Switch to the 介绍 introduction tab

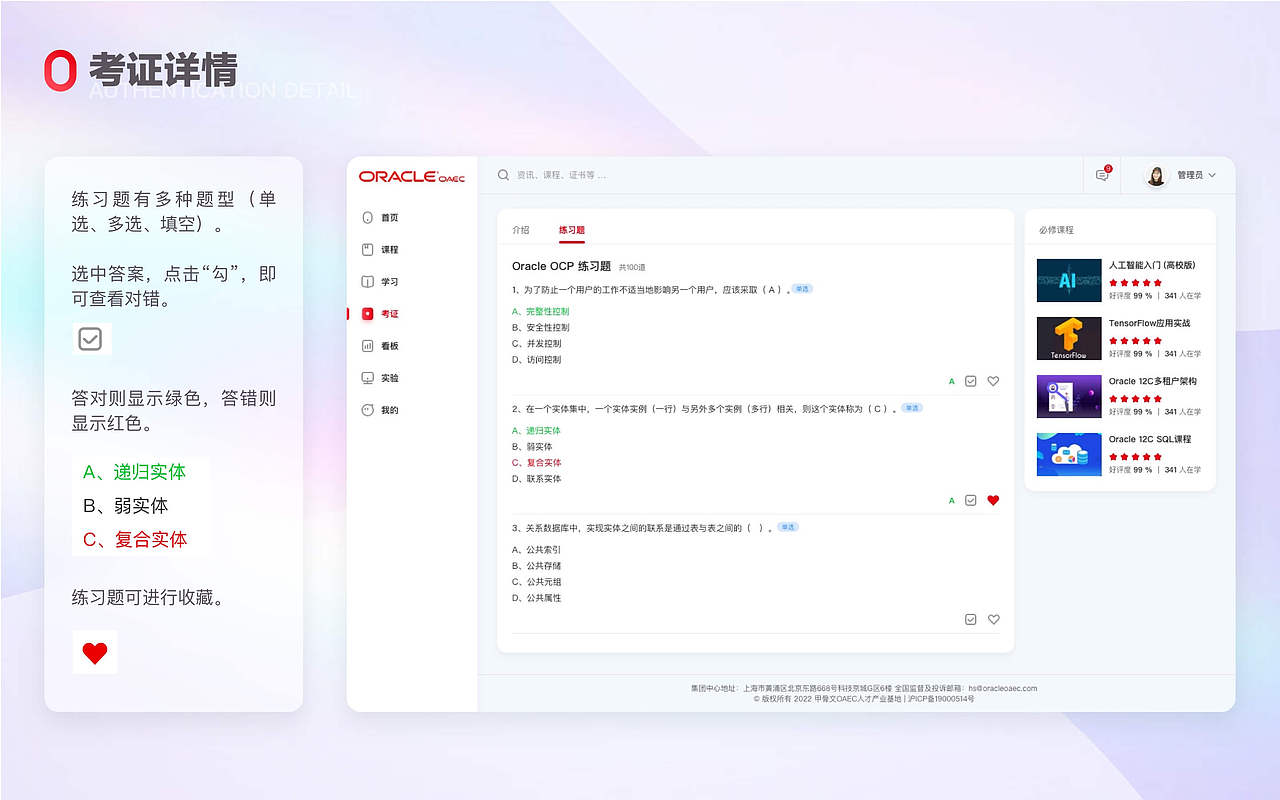tap(520, 229)
